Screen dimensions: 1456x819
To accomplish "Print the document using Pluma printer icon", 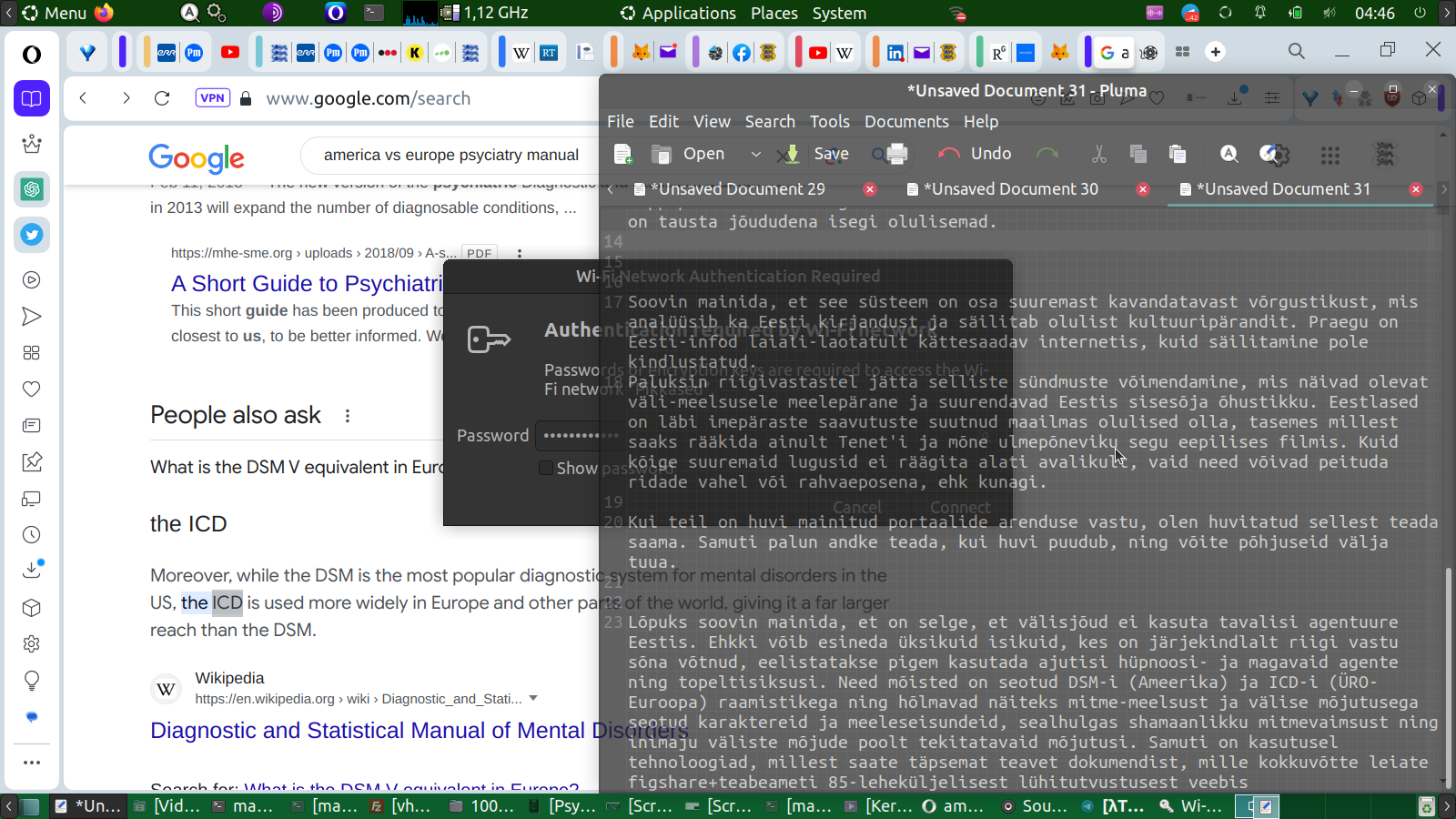I will 896,155.
